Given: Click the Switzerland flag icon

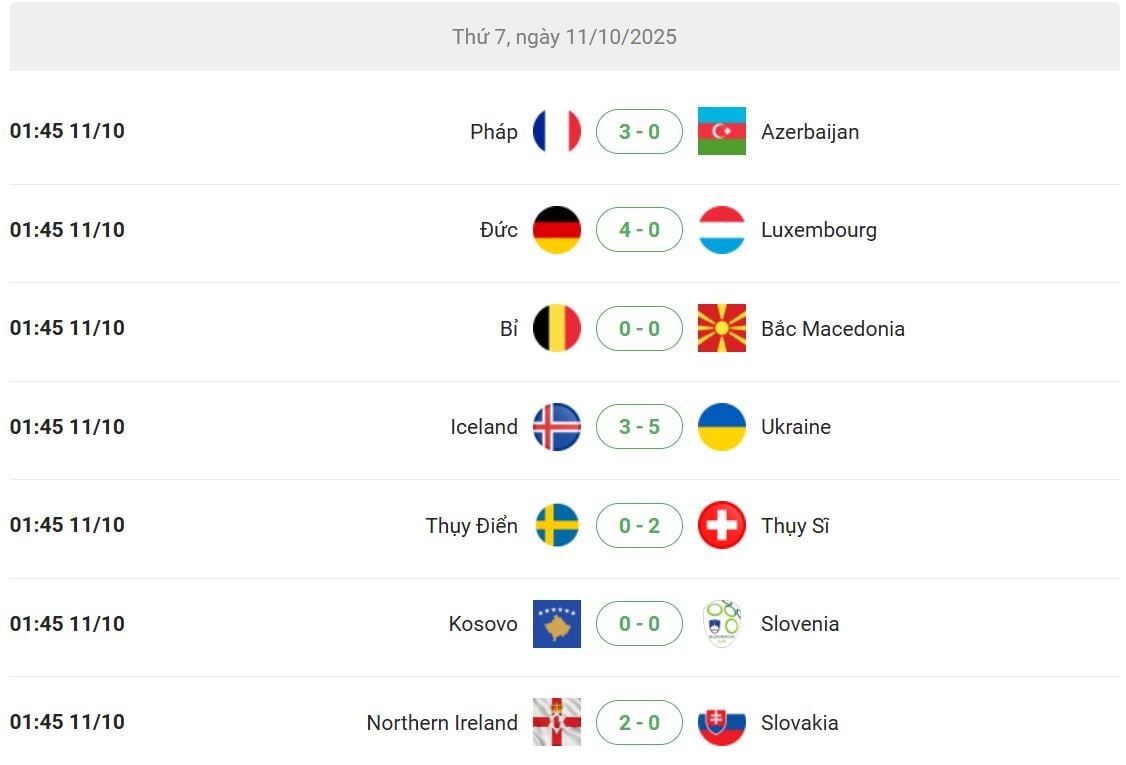Looking at the screenshot, I should (x=721, y=525).
